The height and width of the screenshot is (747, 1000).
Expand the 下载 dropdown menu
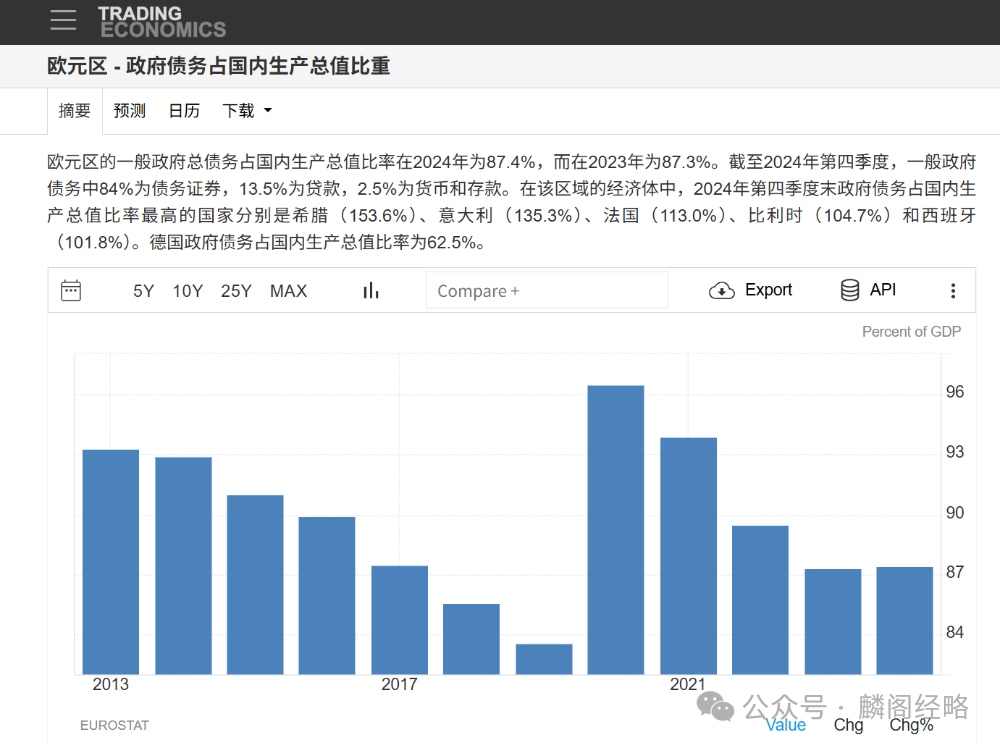point(246,111)
